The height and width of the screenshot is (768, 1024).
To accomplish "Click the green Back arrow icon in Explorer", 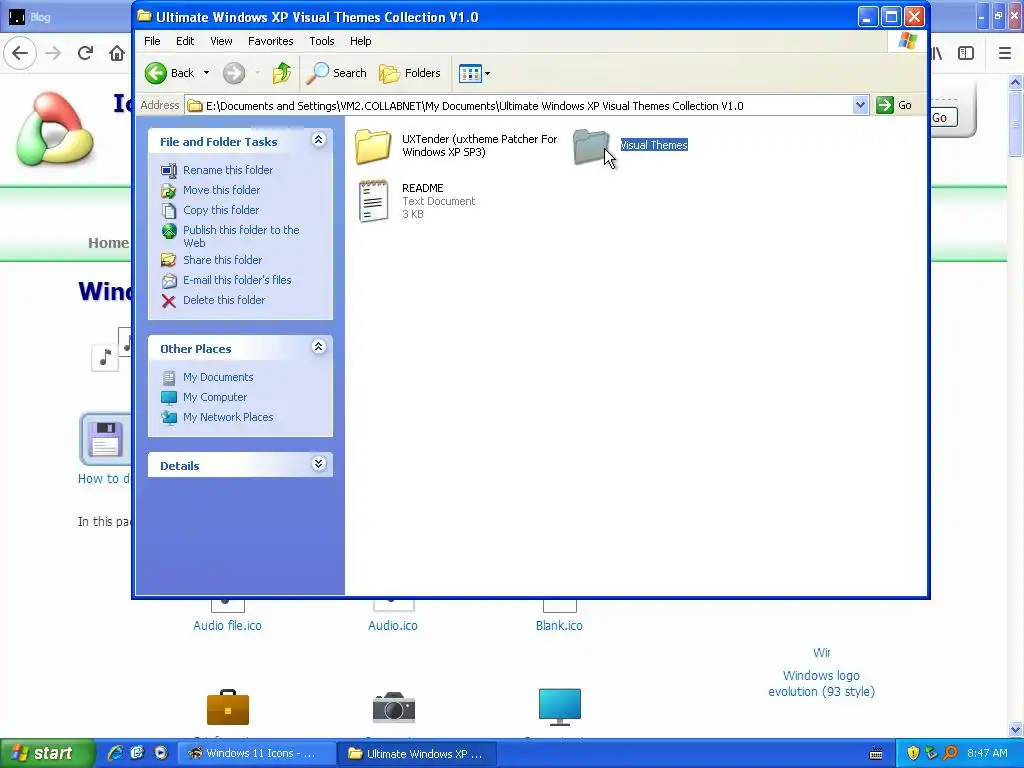I will click(155, 72).
